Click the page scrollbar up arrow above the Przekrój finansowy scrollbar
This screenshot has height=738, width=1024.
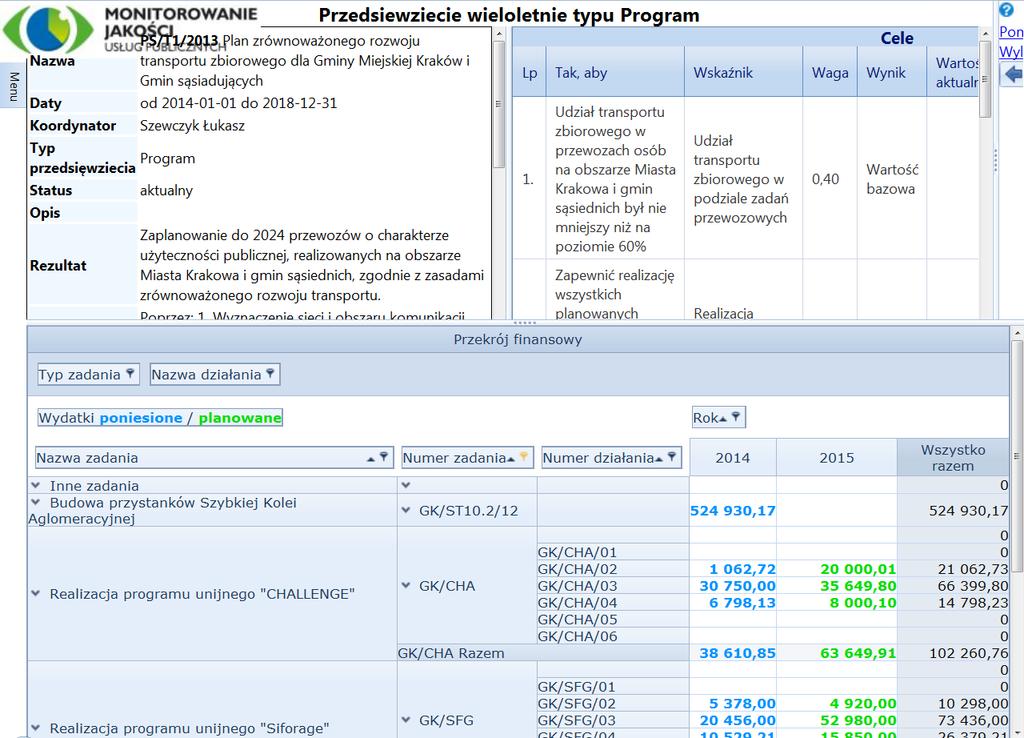[x=1017, y=333]
